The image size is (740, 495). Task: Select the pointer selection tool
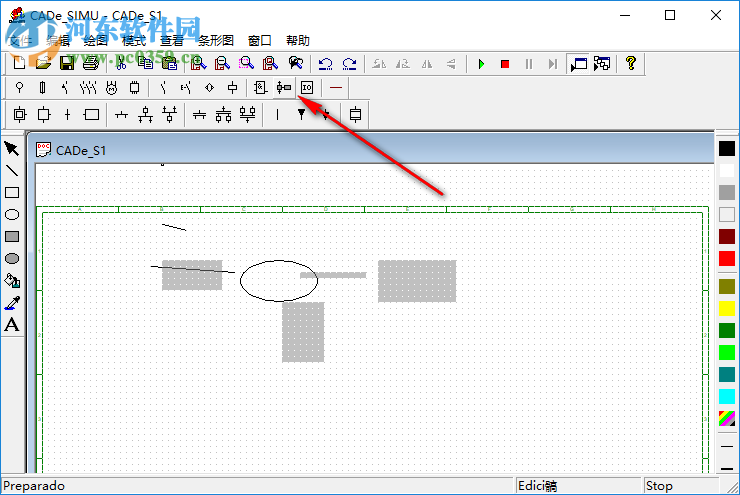pyautogui.click(x=12, y=149)
